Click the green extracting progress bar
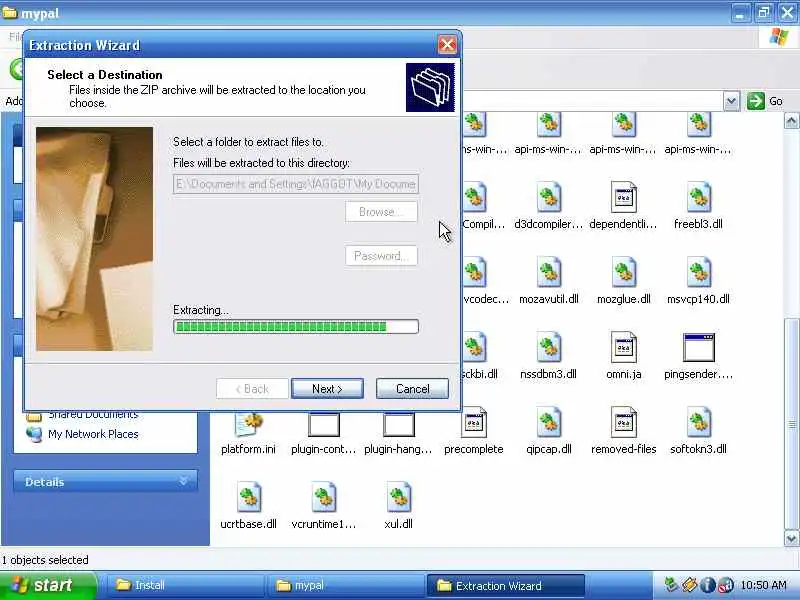Viewport: 800px width, 600px height. [296, 327]
